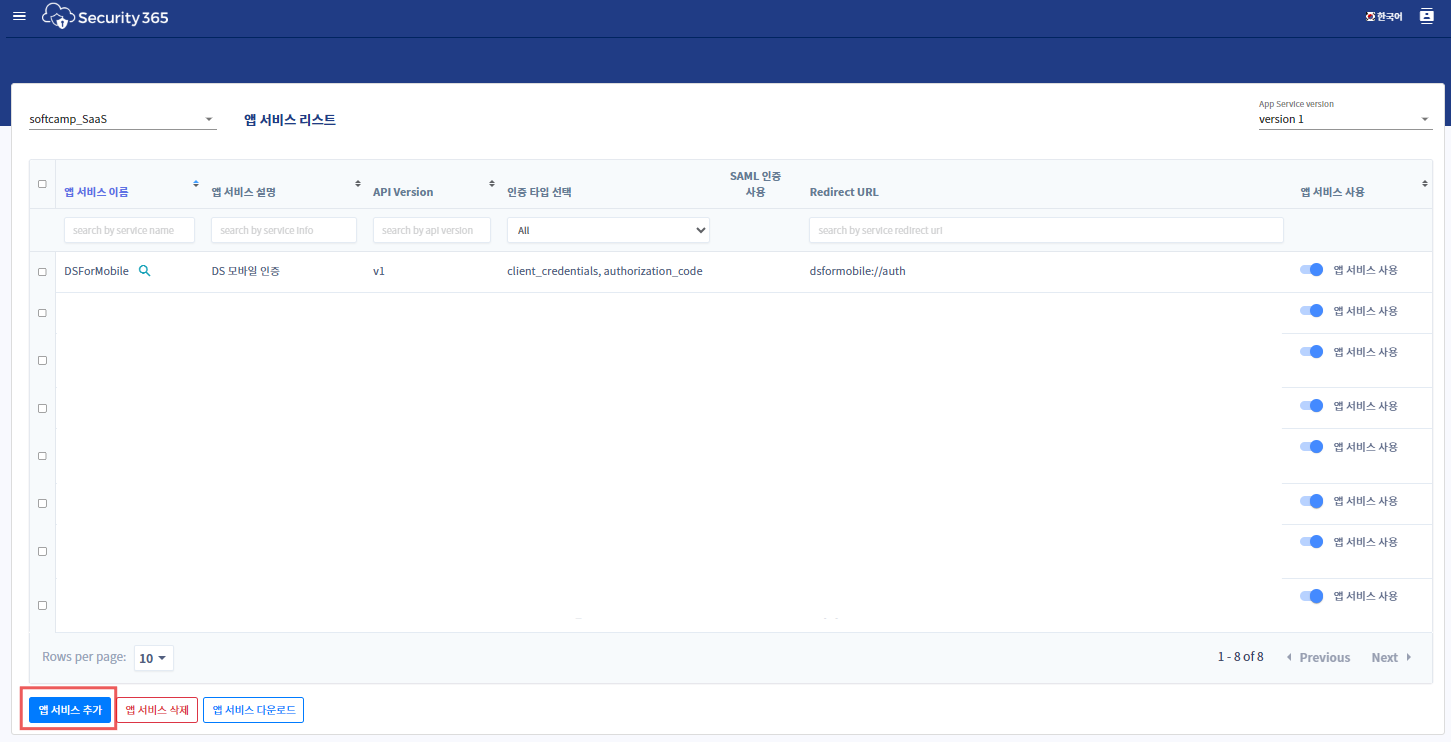1451x742 pixels.
Task: Sort by 앱 서비스 사용 column arrows
Action: click(1425, 184)
